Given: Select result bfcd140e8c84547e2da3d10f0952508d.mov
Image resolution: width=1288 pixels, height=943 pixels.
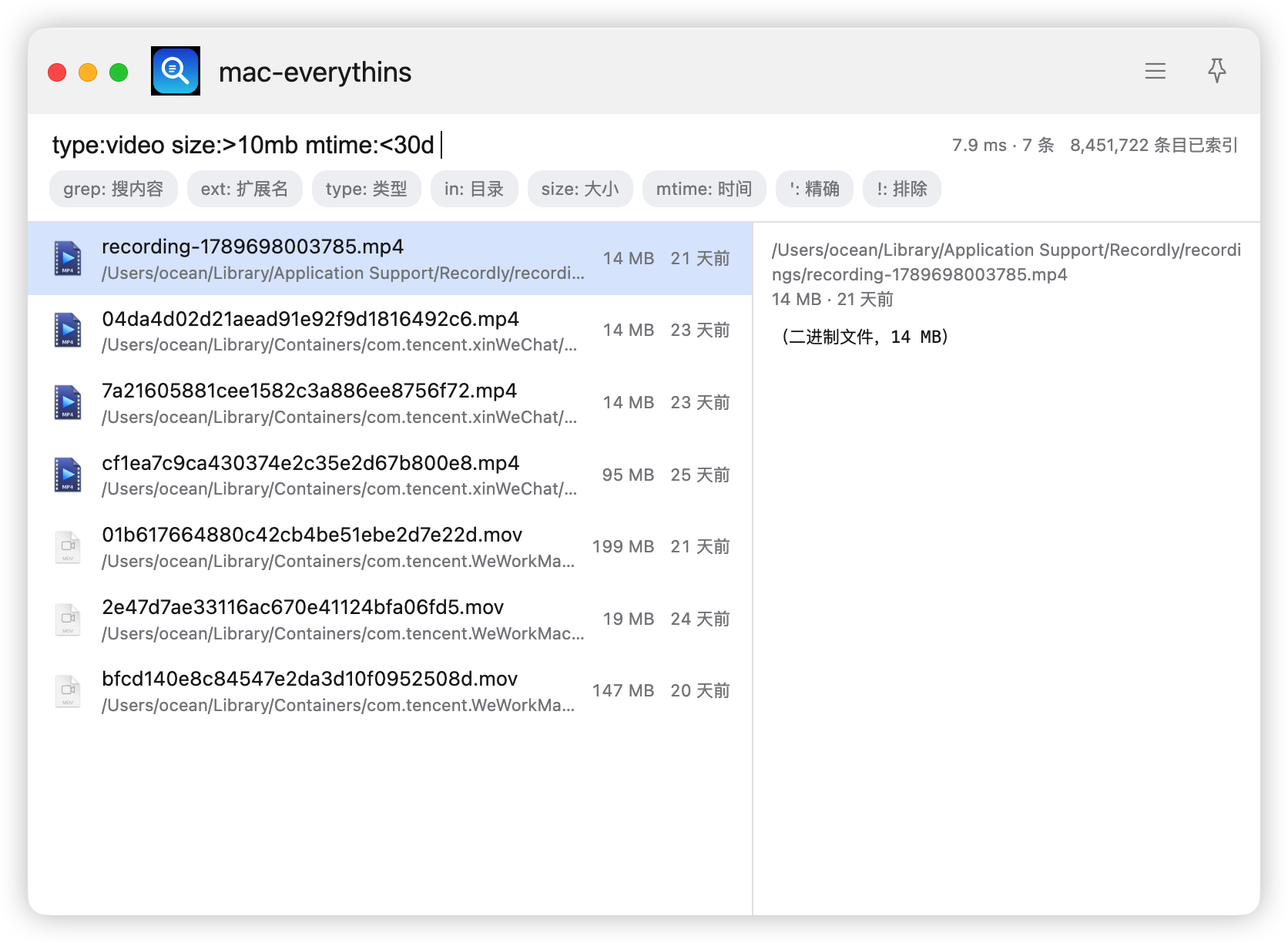Looking at the screenshot, I should (x=390, y=691).
